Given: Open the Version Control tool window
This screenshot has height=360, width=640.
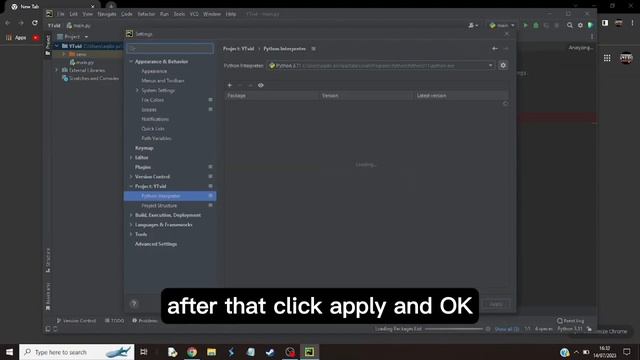Looking at the screenshot, I should pos(76,321).
